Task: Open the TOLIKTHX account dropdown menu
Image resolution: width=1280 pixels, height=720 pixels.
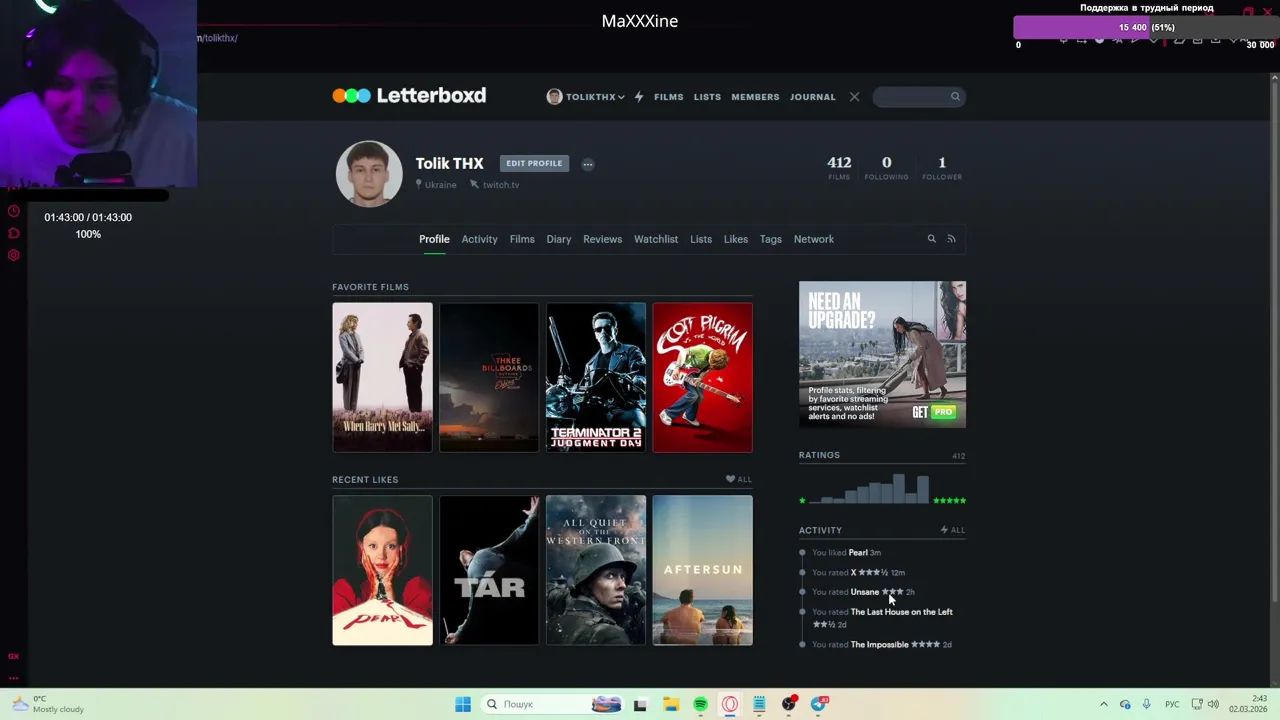Action: pos(585,97)
